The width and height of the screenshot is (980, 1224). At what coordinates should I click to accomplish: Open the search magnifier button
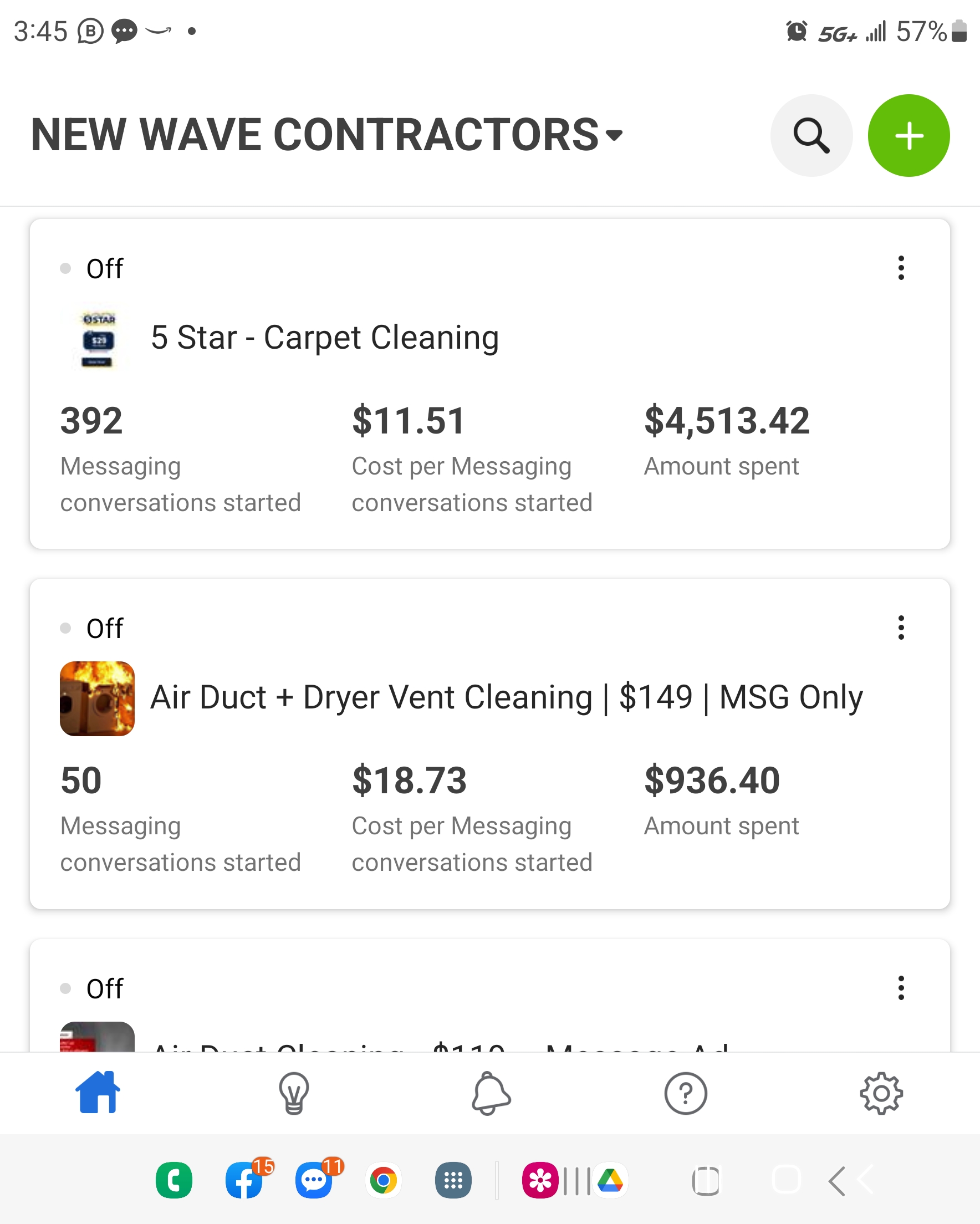811,135
